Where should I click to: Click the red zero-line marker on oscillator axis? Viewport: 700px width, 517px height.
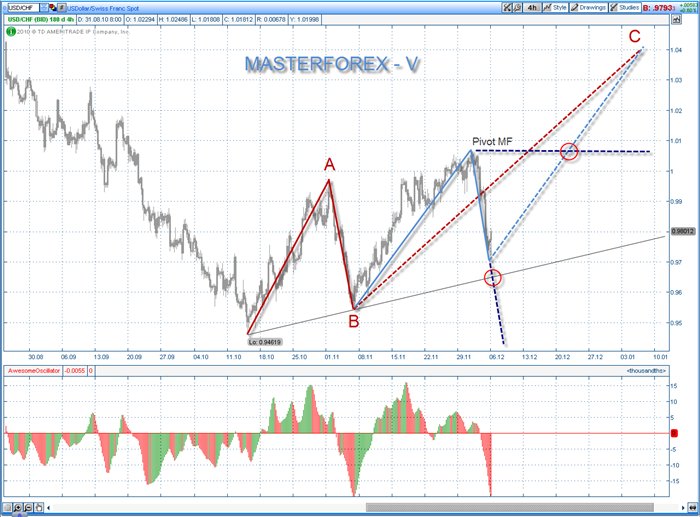(674, 433)
